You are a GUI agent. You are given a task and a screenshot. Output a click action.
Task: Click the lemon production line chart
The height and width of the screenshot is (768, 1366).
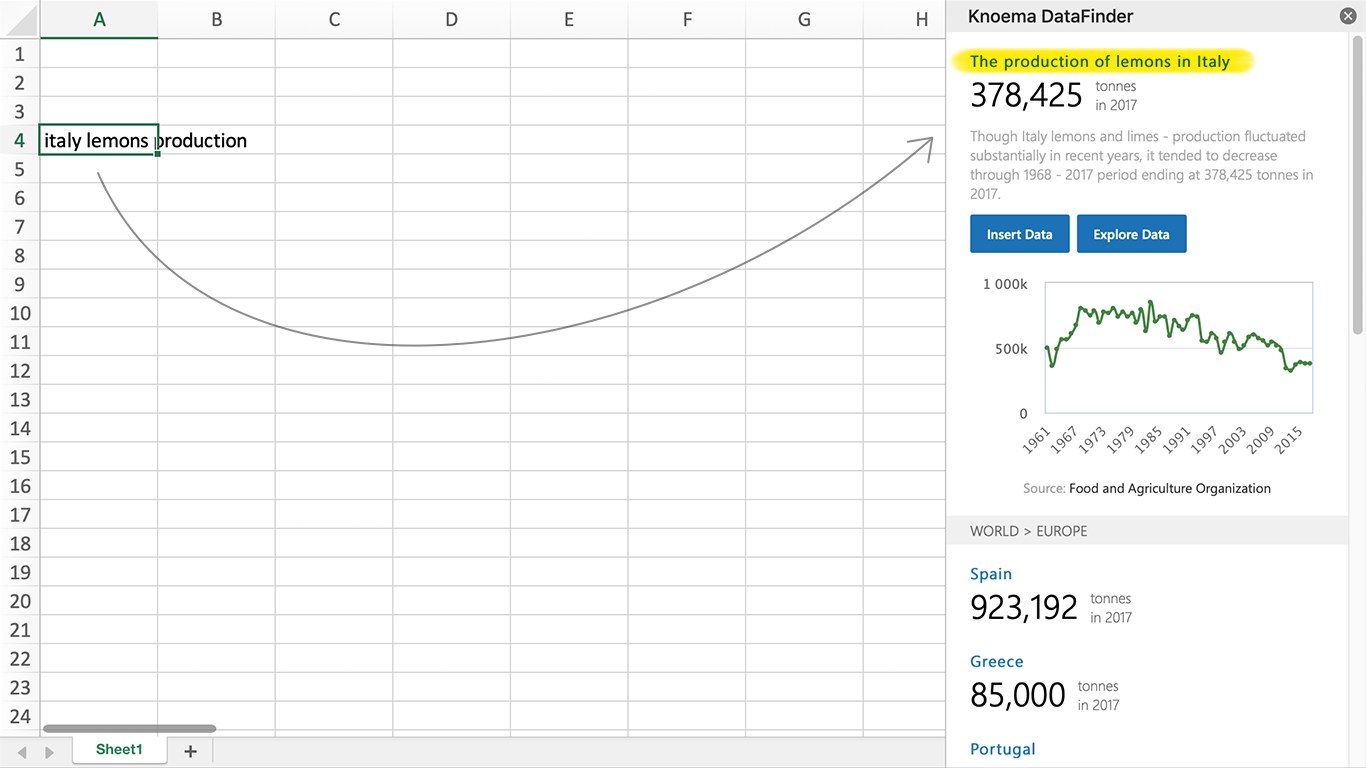coord(1179,348)
